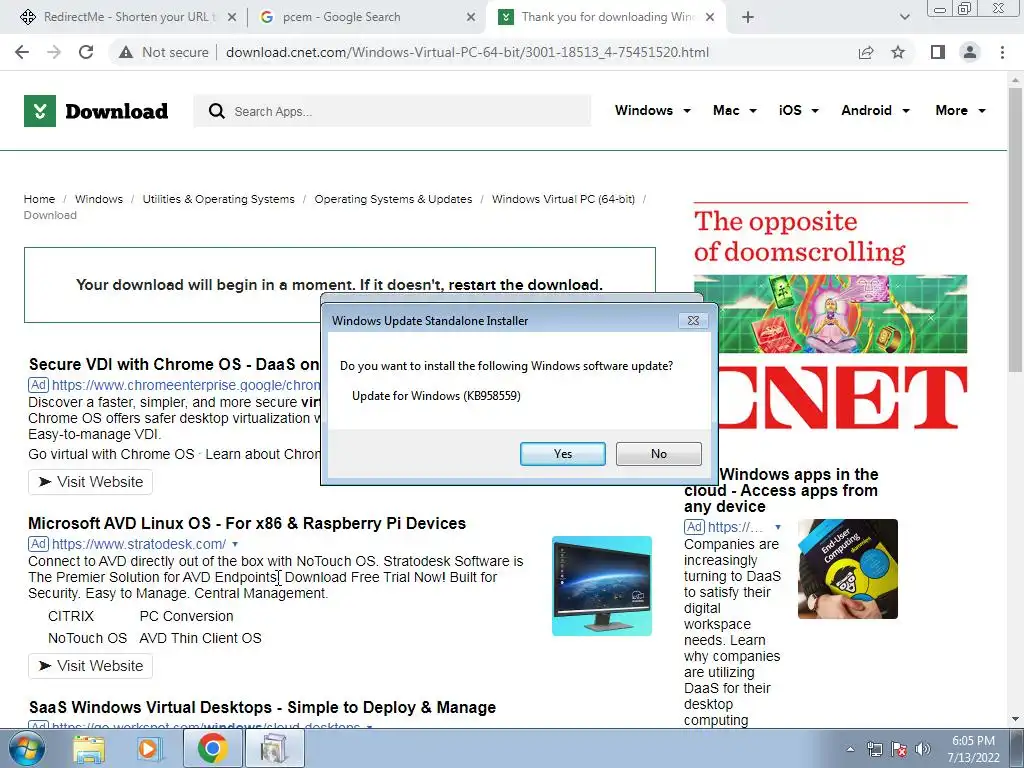Screen dimensions: 1024x768
Task: Open Utilities & Operating Systems breadcrumb
Action: tap(218, 199)
